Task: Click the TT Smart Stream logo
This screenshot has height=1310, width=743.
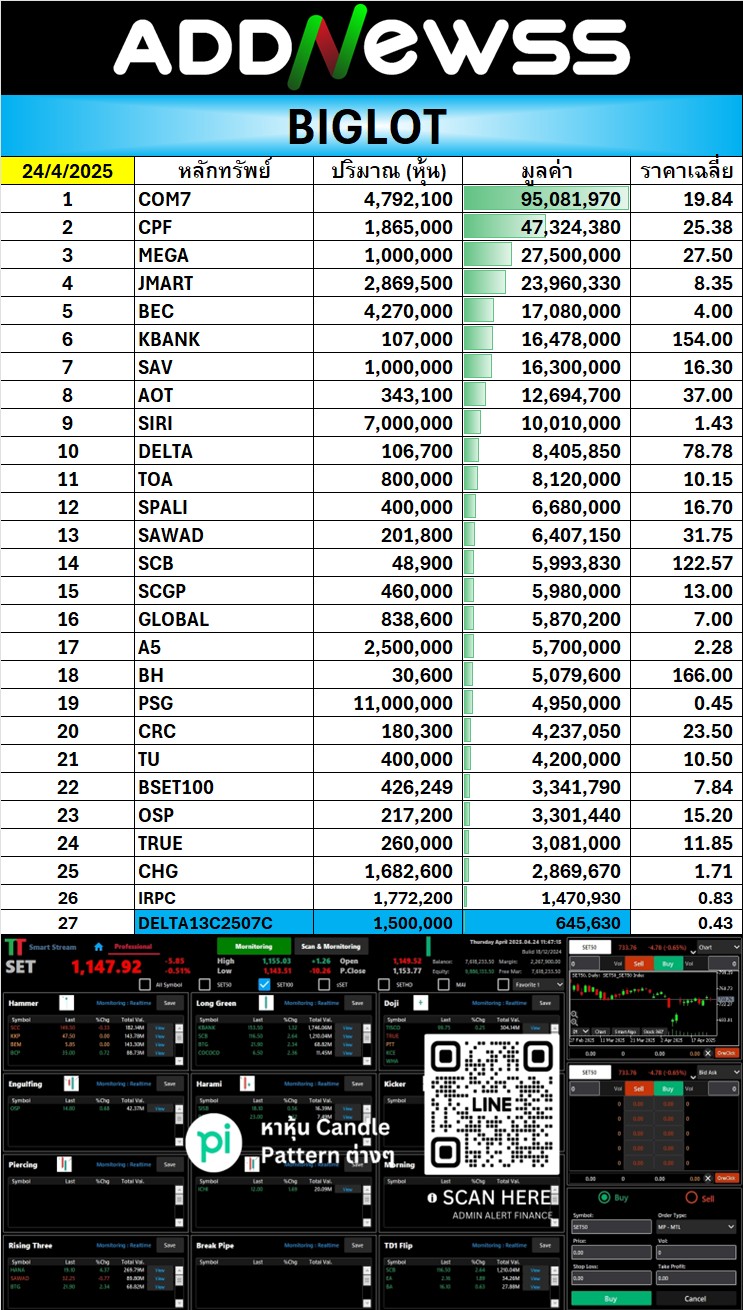Action: [x=16, y=946]
